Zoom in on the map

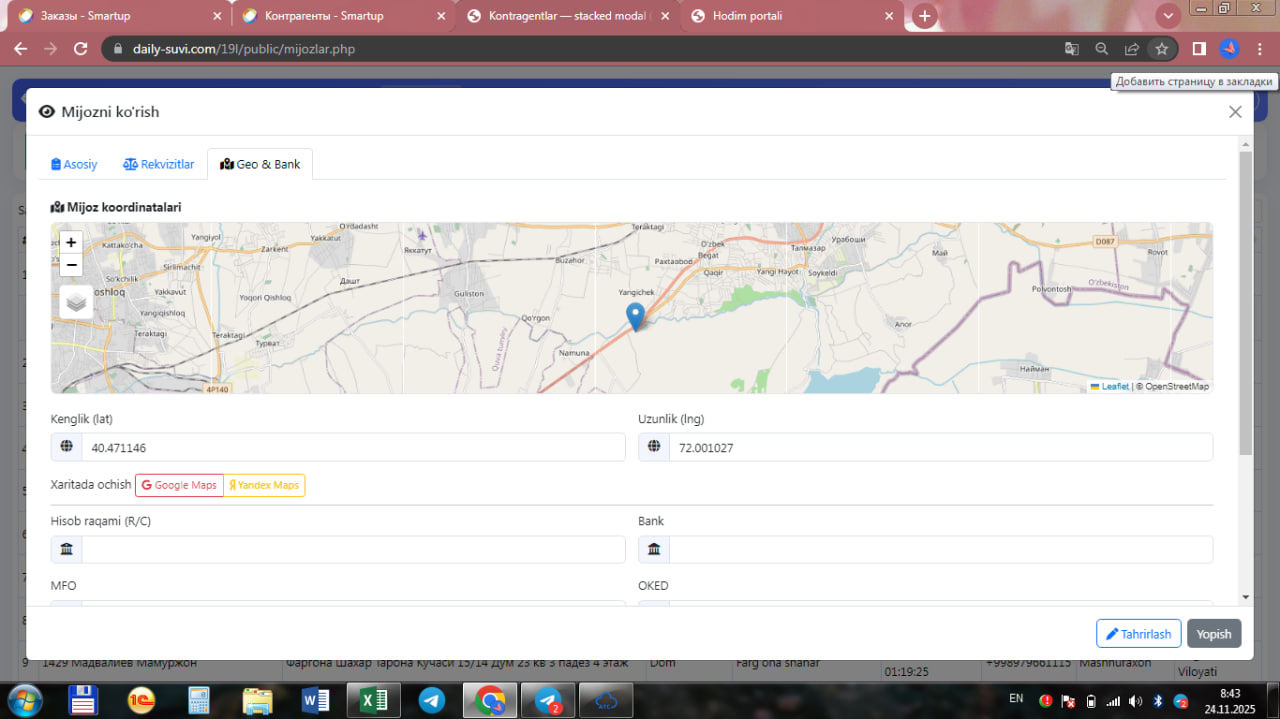tap(71, 243)
